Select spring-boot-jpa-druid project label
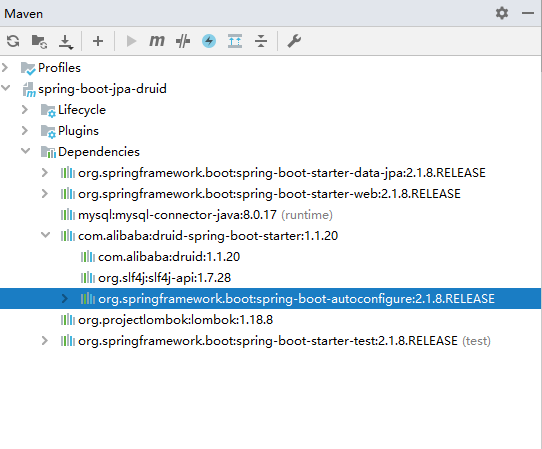The height and width of the screenshot is (449, 542). point(102,89)
